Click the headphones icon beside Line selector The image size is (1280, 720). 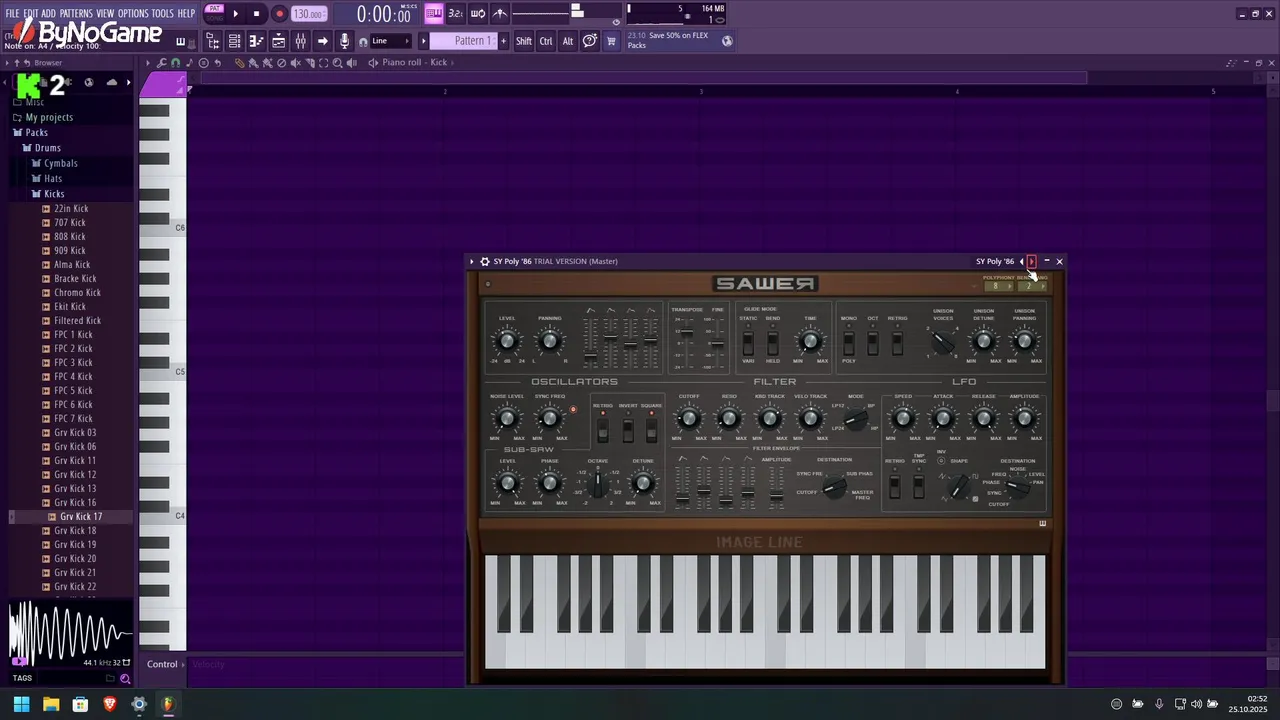pyautogui.click(x=362, y=41)
